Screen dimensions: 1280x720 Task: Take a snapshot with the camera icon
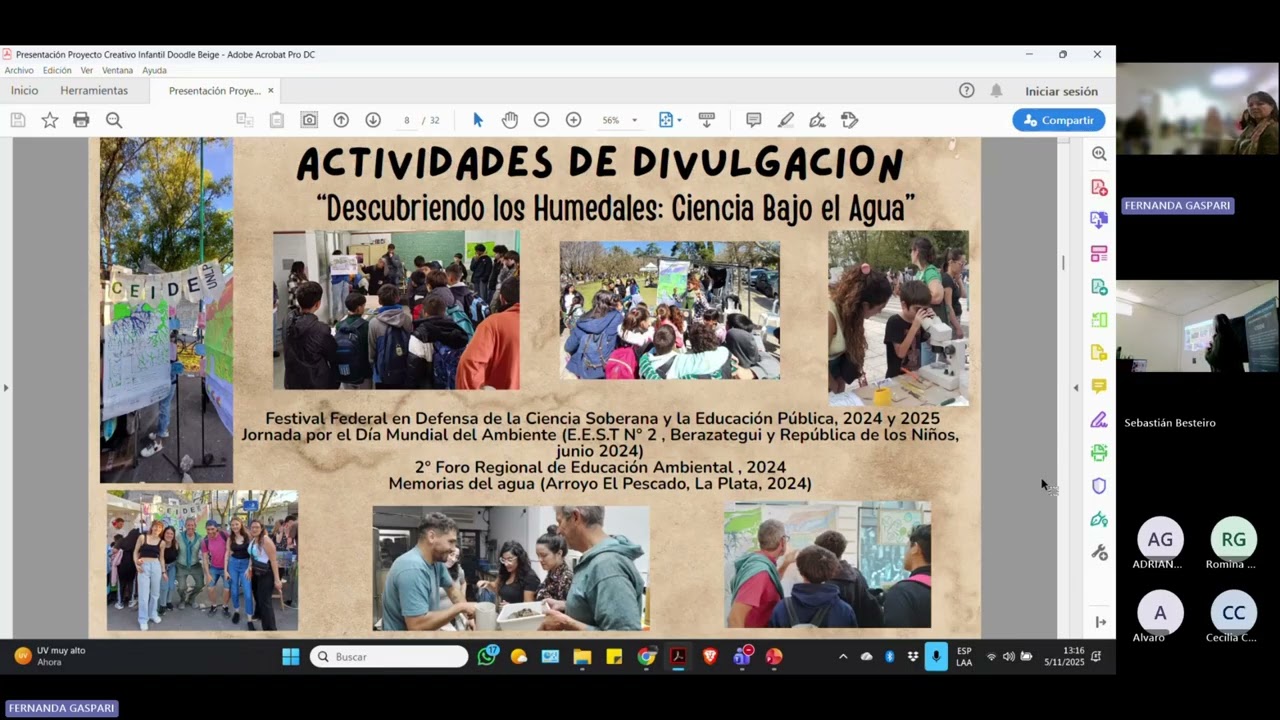click(309, 120)
